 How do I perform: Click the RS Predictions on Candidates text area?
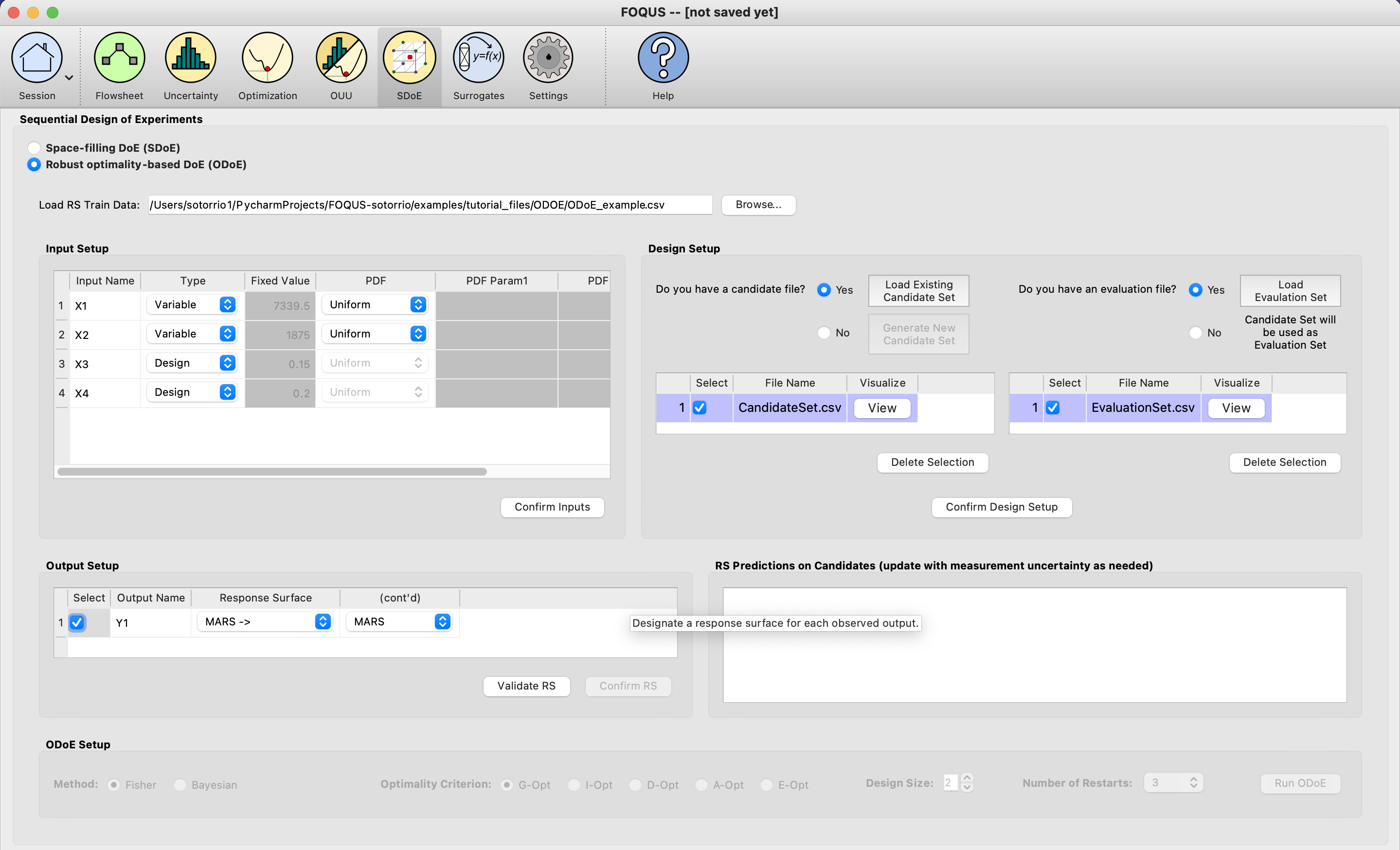pyautogui.click(x=1035, y=645)
